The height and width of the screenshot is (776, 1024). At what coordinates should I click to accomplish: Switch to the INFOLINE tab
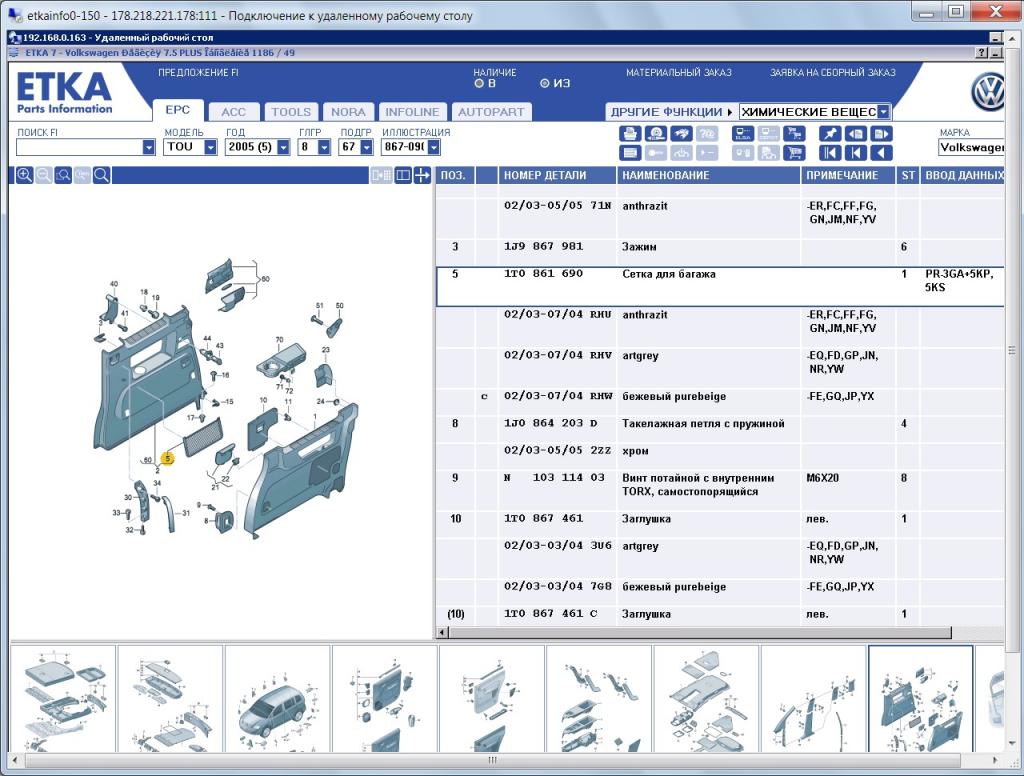click(412, 112)
